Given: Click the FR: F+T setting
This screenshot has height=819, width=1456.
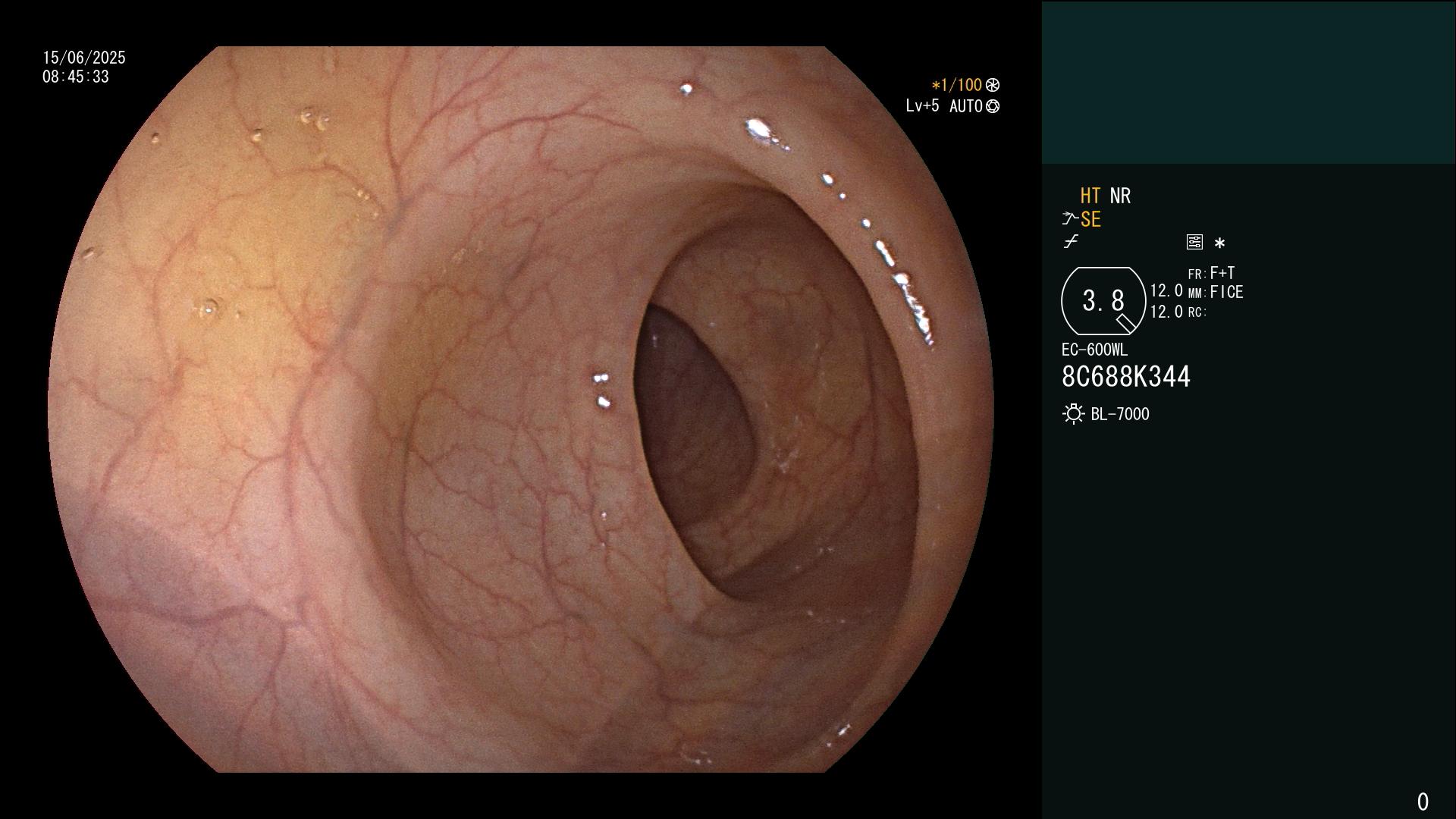Looking at the screenshot, I should [x=1211, y=273].
